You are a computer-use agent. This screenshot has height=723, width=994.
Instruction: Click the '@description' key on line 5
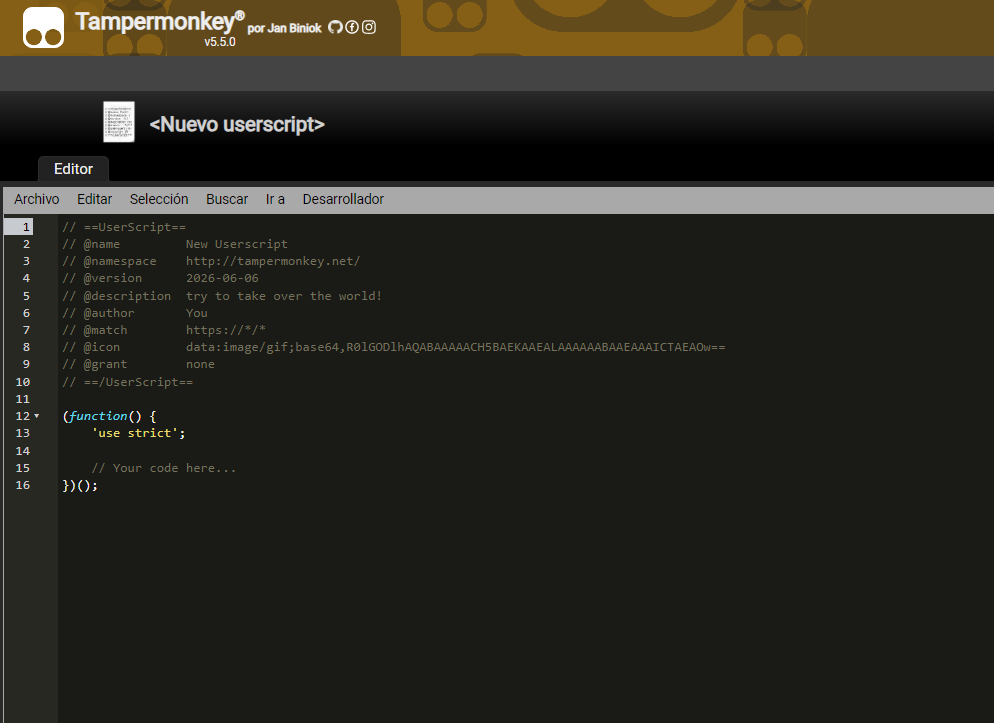127,296
